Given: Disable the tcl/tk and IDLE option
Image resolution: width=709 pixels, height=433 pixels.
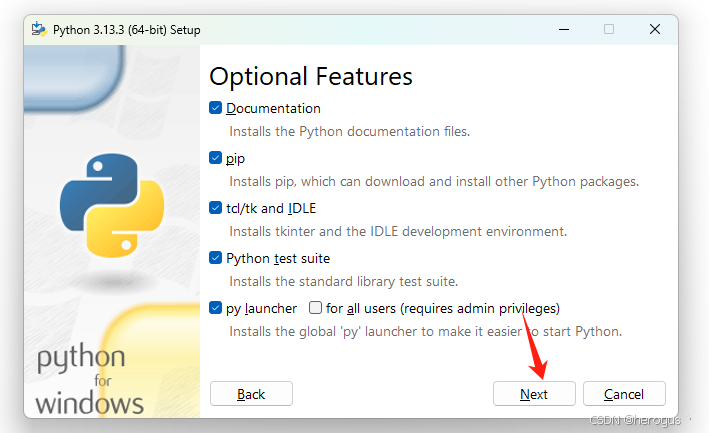Looking at the screenshot, I should point(215,208).
